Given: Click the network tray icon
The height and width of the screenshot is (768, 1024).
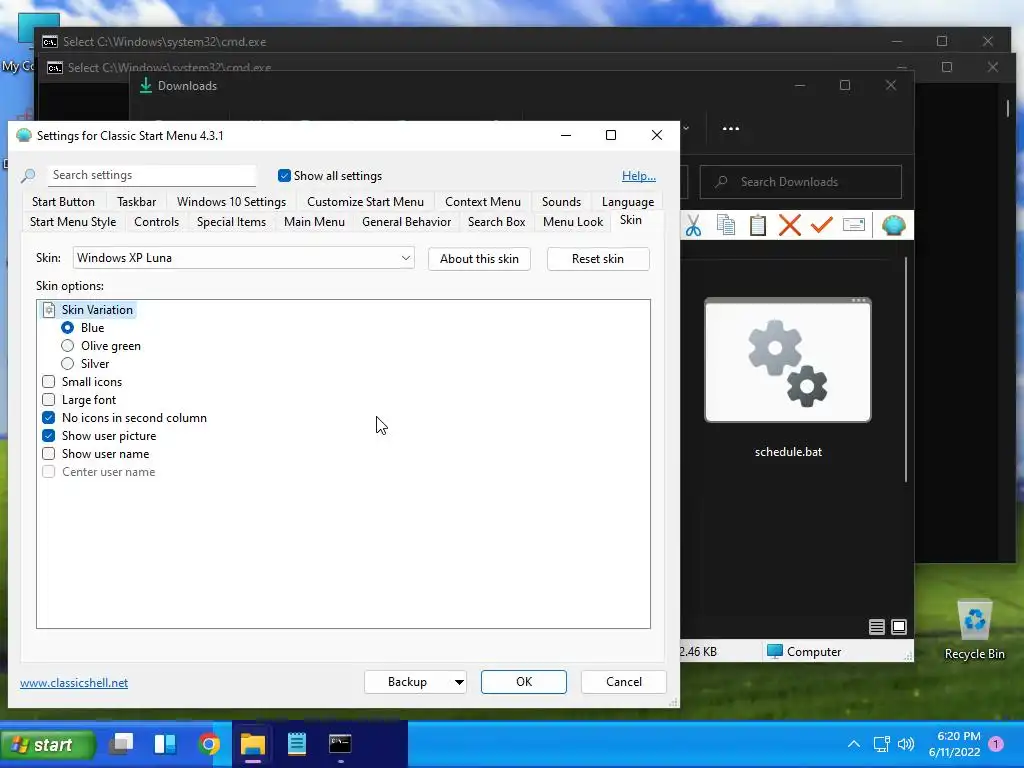Looking at the screenshot, I should coord(882,744).
